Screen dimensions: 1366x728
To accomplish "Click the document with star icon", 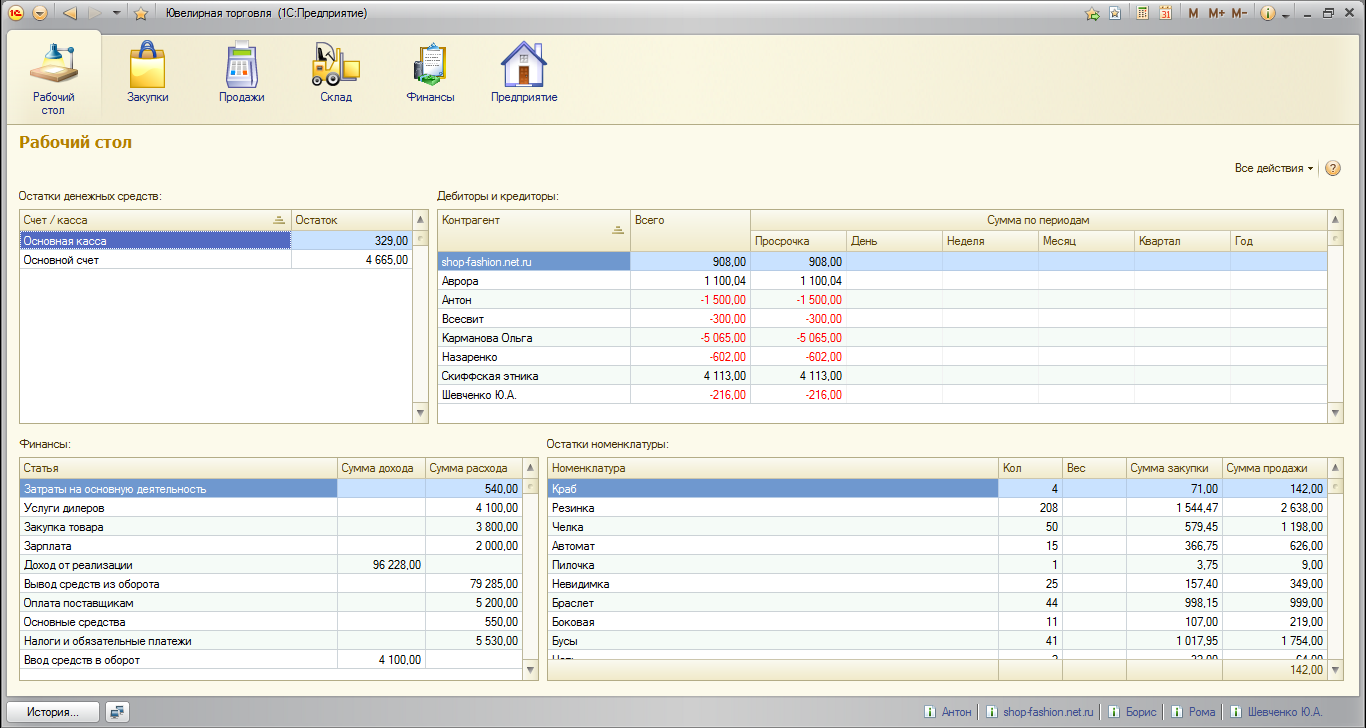I will tap(1115, 13).
